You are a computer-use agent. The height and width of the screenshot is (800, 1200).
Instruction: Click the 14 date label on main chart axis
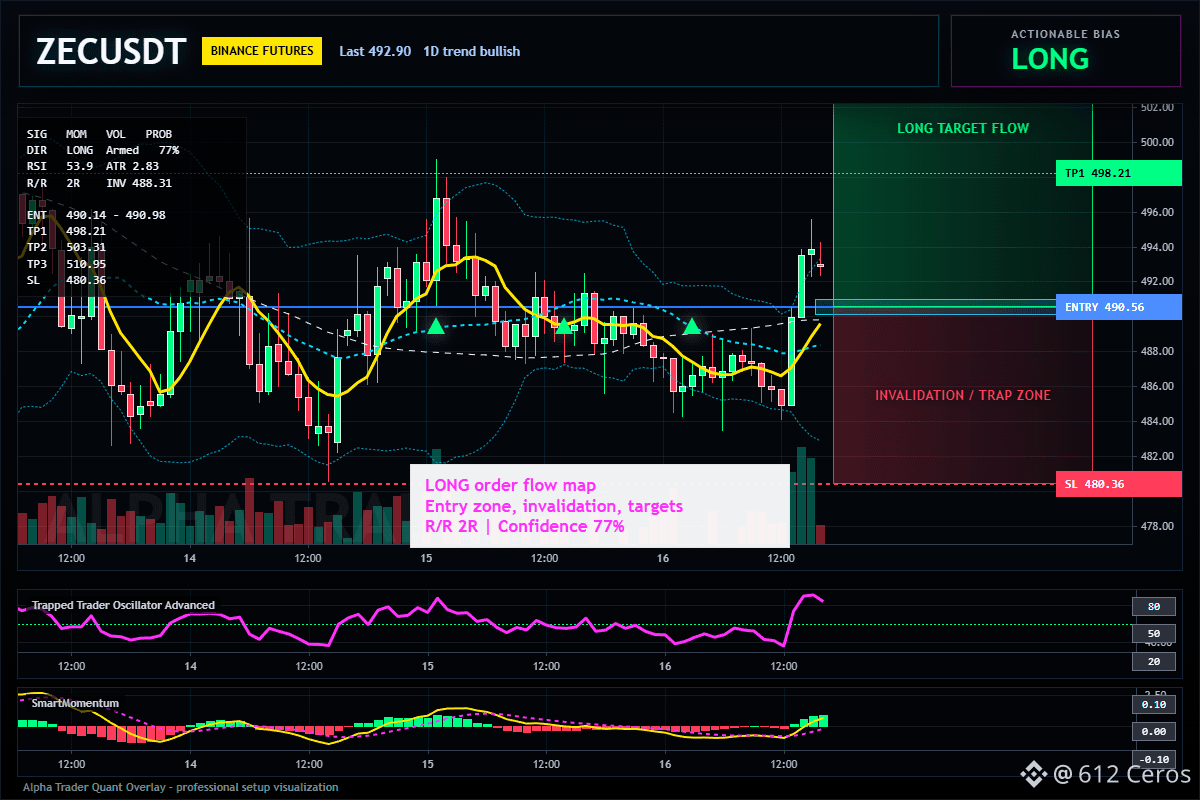tap(190, 558)
